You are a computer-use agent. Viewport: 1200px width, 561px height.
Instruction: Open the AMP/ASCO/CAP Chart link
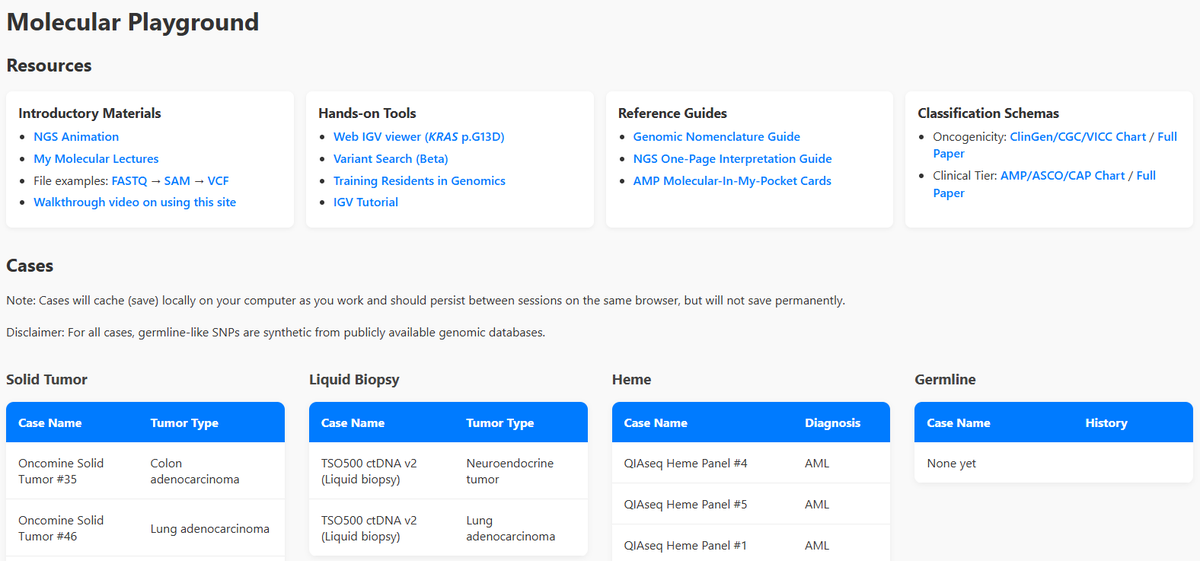(1062, 176)
